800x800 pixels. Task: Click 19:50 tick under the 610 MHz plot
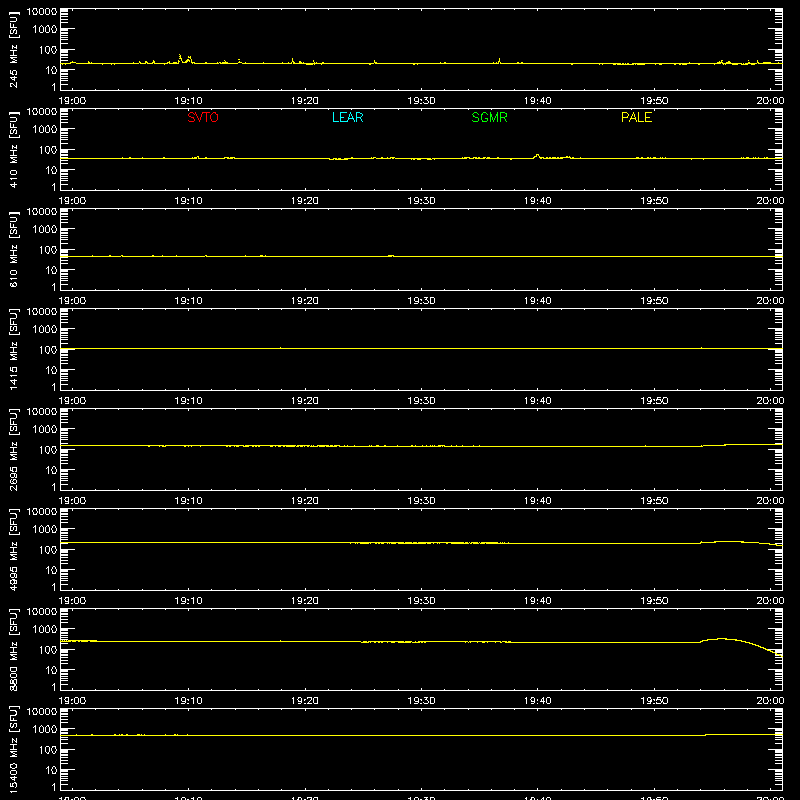pyautogui.click(x=654, y=301)
